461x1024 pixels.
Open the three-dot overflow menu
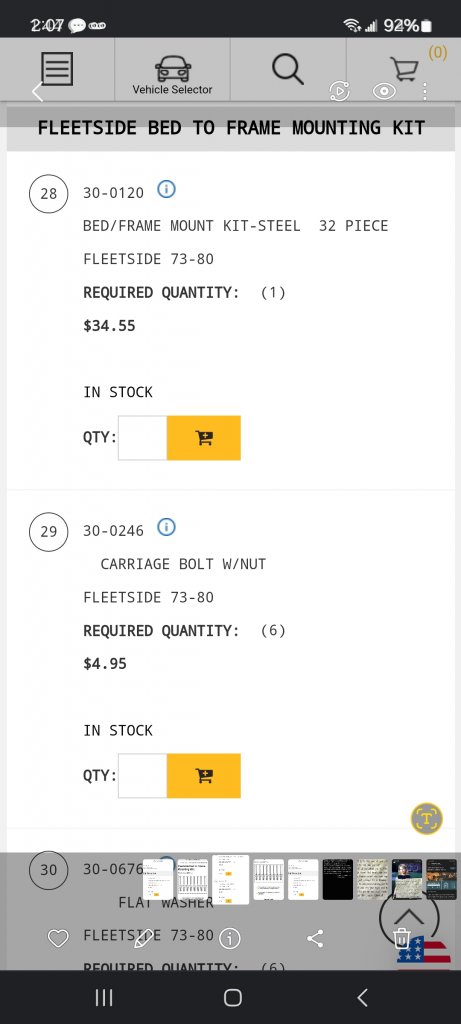click(x=425, y=91)
